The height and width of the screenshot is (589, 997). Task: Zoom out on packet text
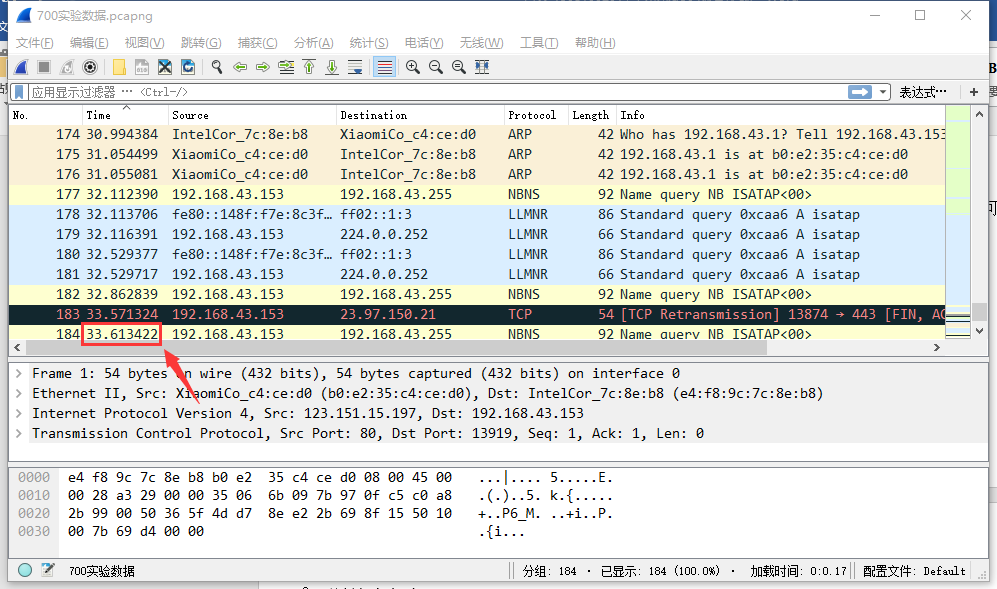[436, 67]
